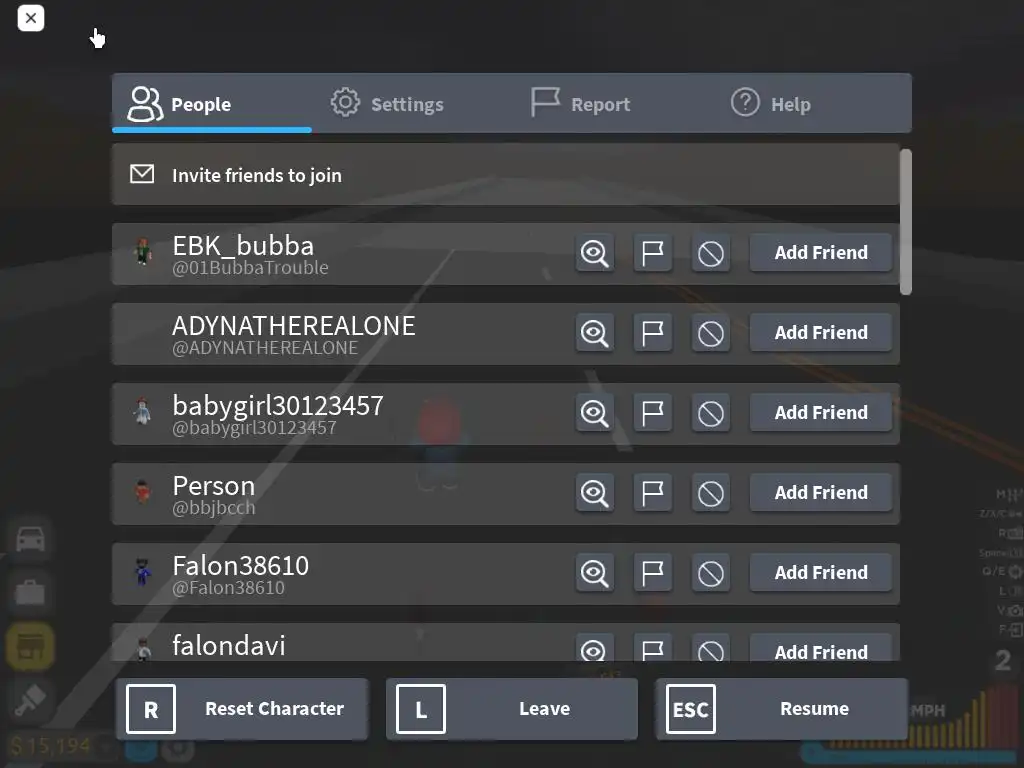
Task: Block babygirl30123457 with the block icon
Action: [711, 413]
